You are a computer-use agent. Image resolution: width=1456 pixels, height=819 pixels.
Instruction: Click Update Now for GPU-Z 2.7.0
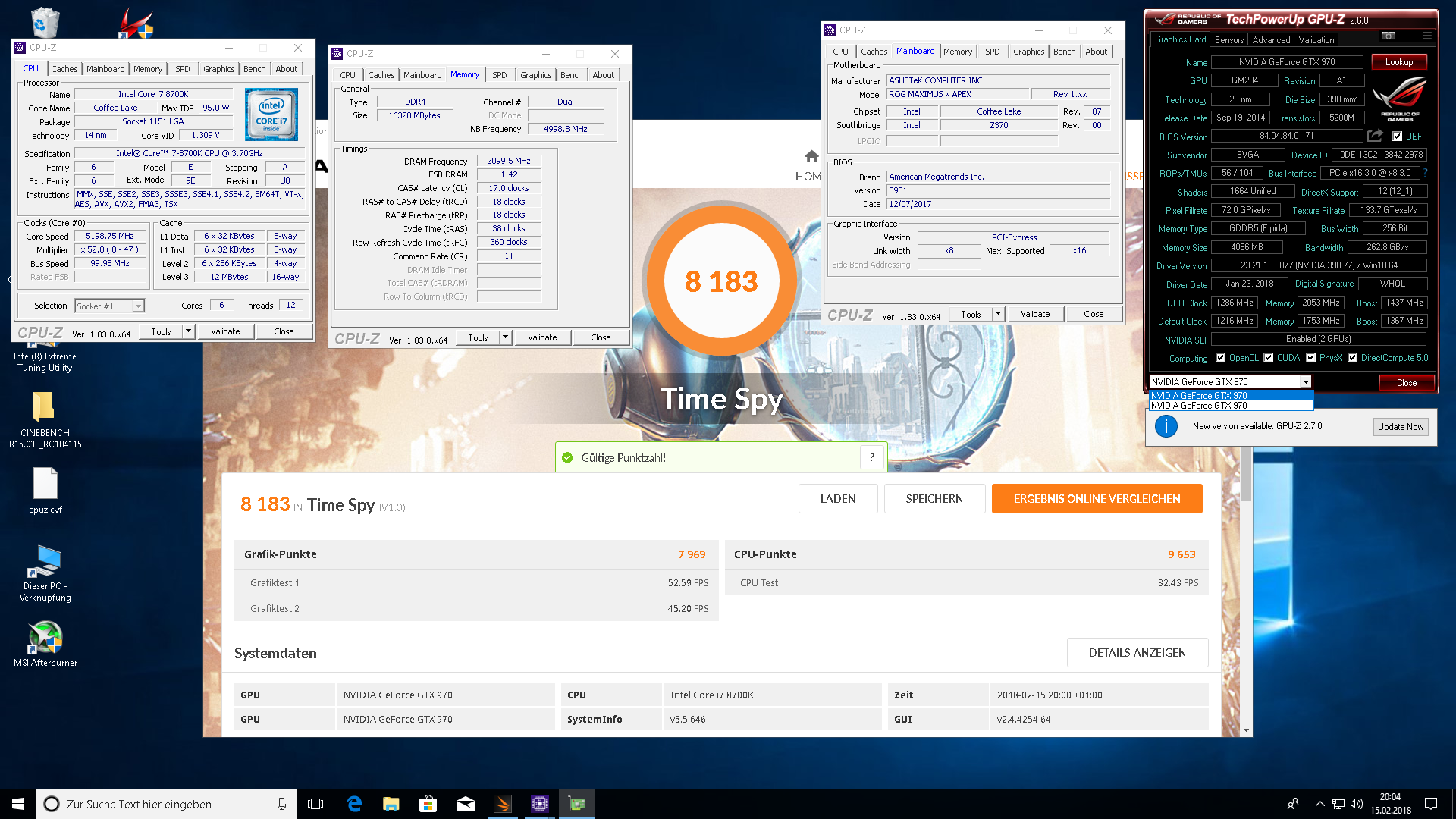(1400, 427)
